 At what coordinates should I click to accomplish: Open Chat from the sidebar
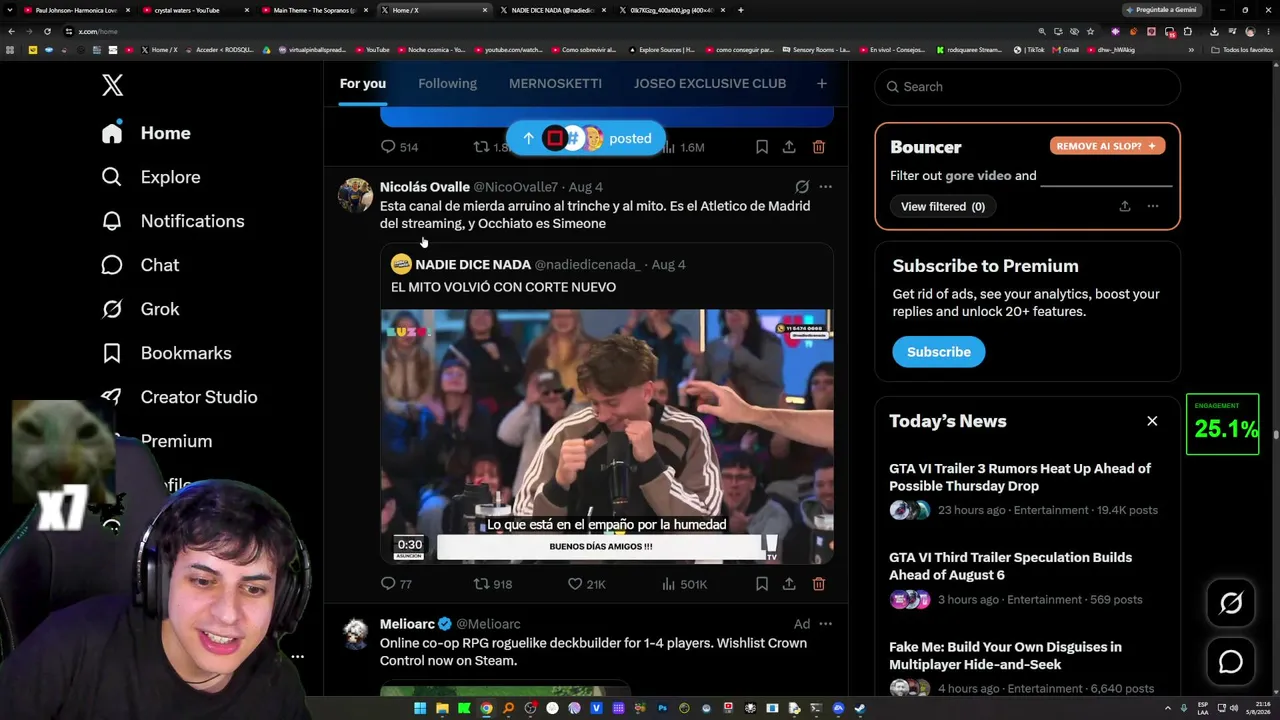[140, 265]
